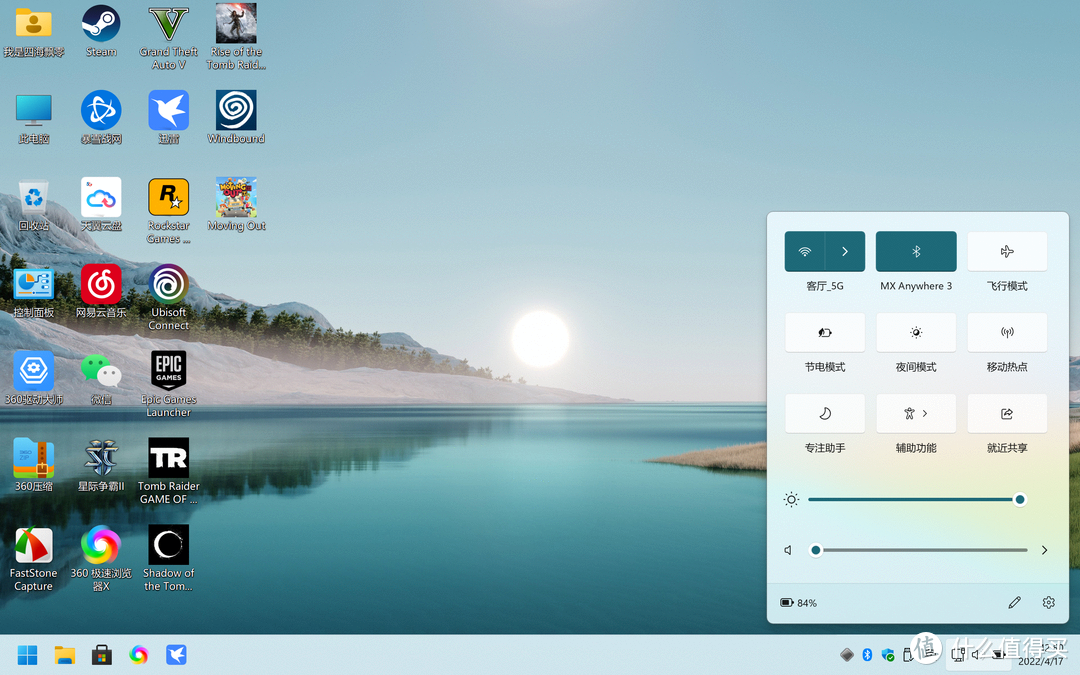
Task: Open sound output chevron beside volume slider
Action: (1044, 550)
